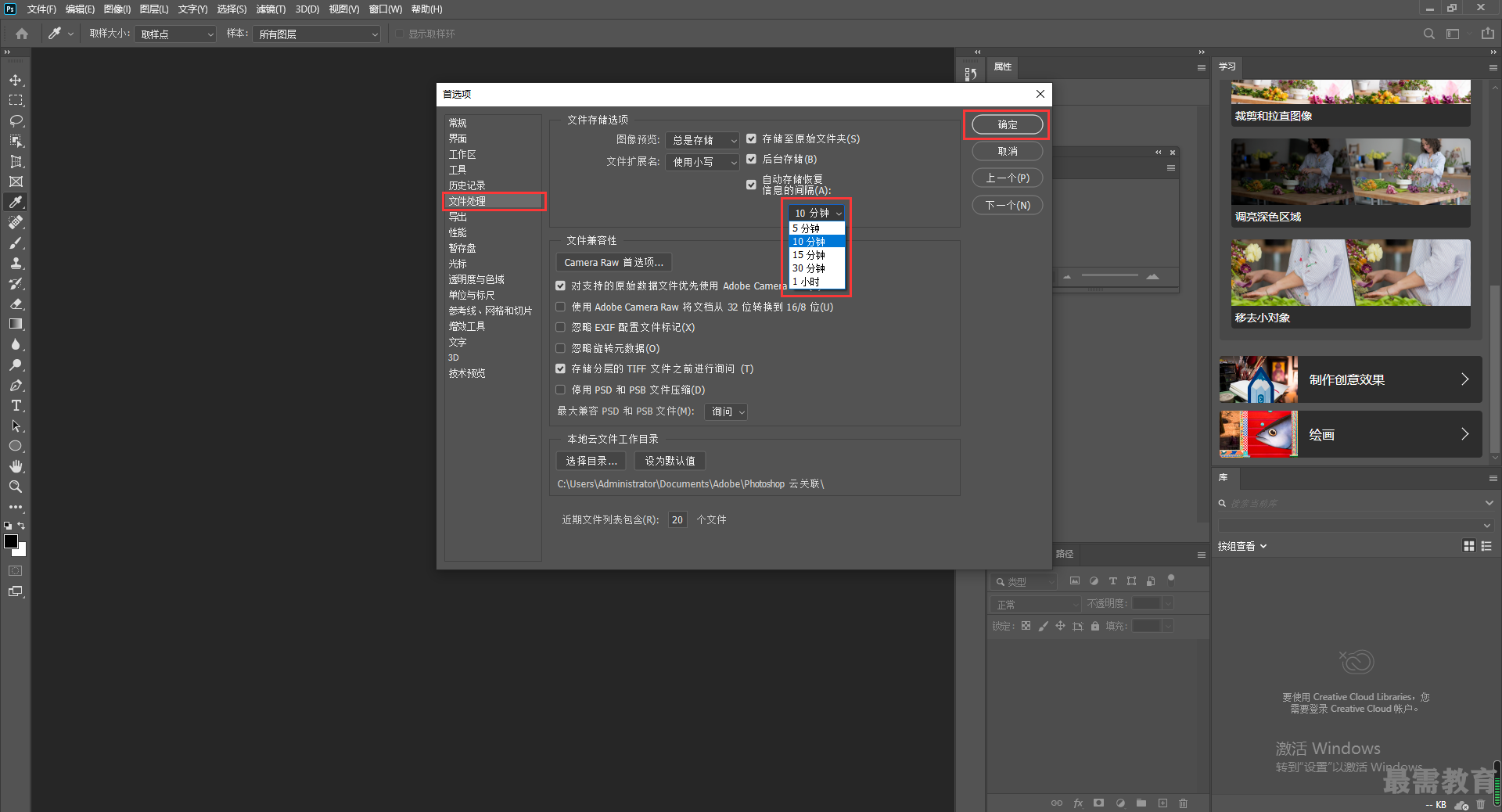The height and width of the screenshot is (812, 1502).
Task: Select the Horizontal Type tool
Action: pos(16,406)
